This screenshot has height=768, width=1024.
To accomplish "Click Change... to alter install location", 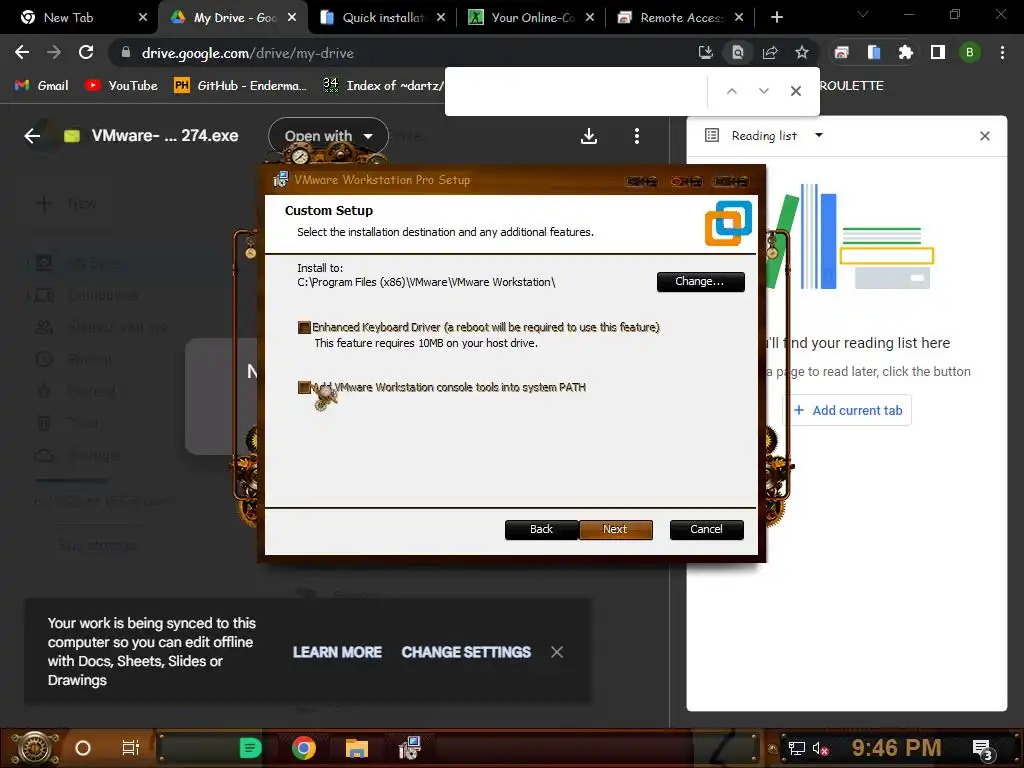I will [700, 281].
